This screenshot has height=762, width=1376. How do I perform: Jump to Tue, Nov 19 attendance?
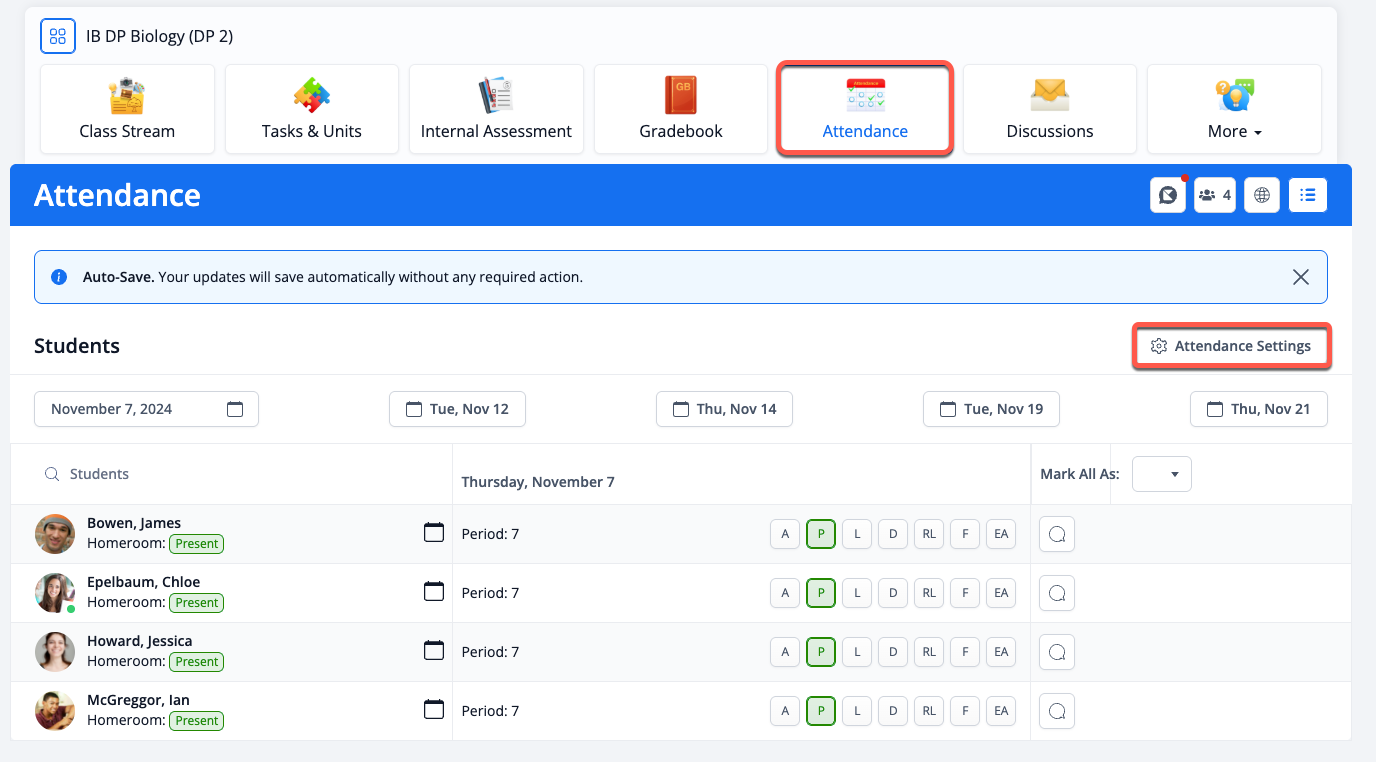pos(991,409)
